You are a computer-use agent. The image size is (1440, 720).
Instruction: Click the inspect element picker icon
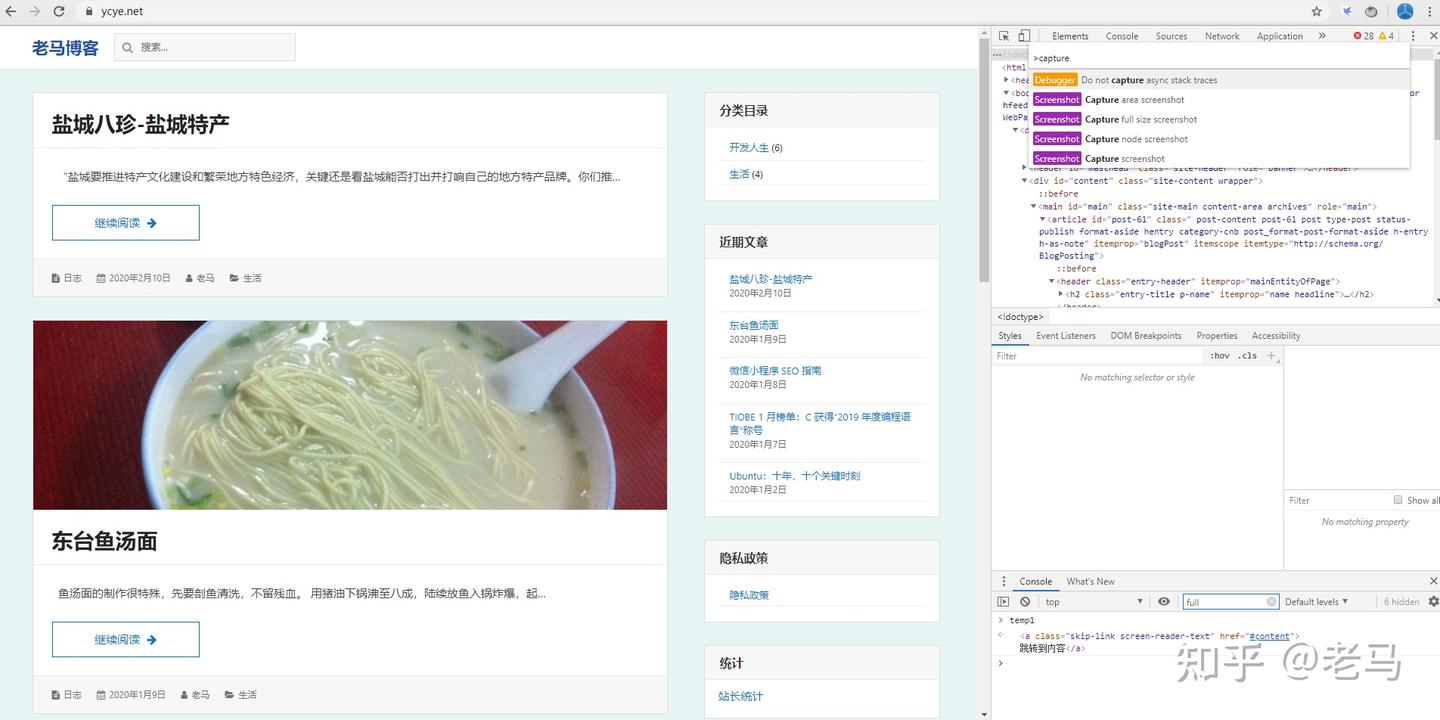coord(1004,36)
